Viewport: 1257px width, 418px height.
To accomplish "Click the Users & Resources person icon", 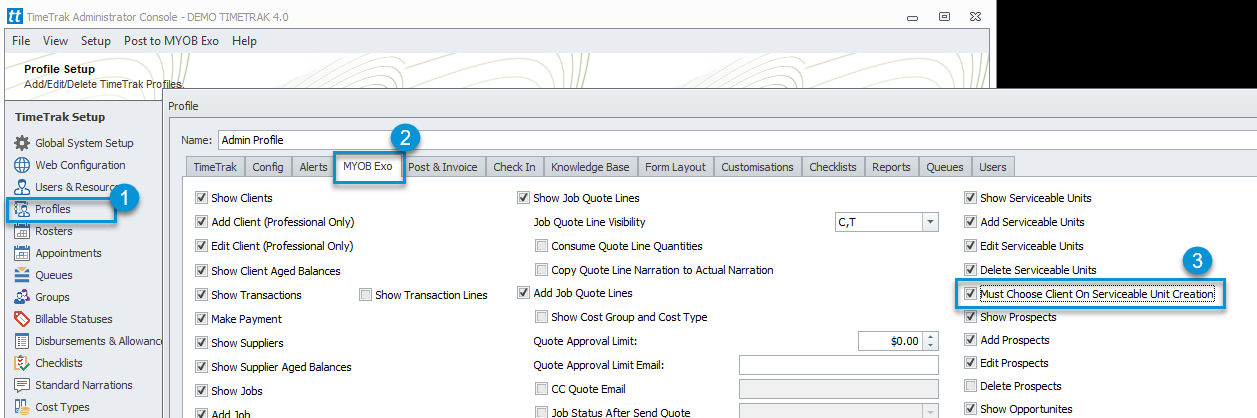I will coord(22,187).
